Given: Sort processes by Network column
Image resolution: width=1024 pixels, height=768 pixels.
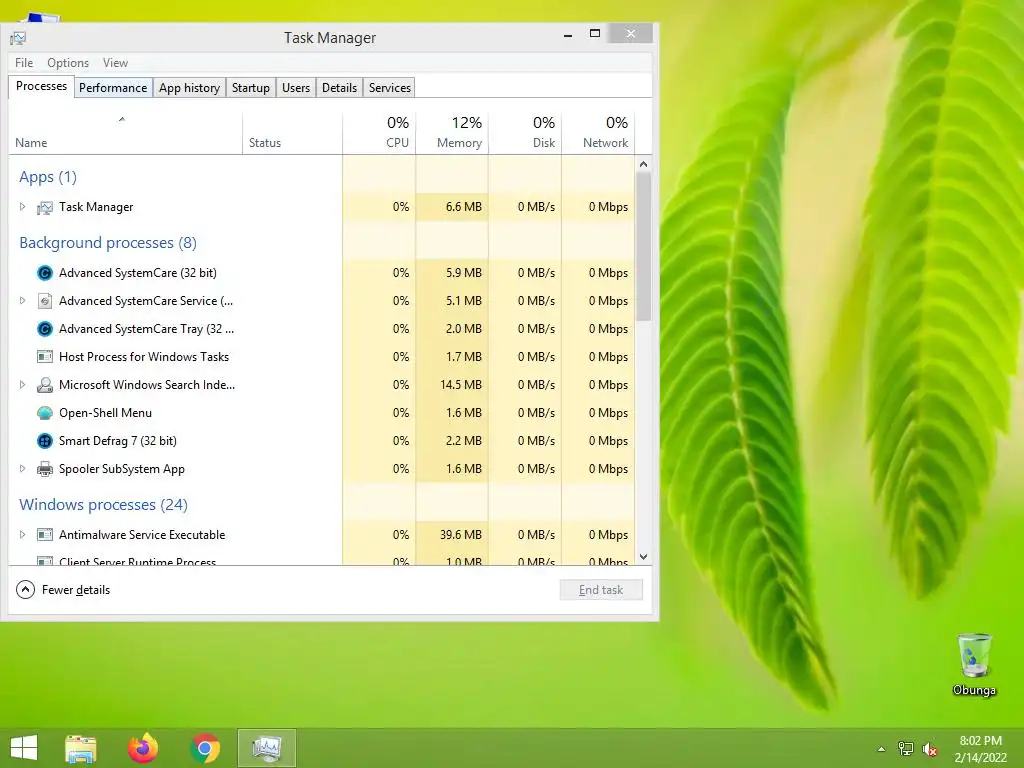Looking at the screenshot, I should [599, 134].
